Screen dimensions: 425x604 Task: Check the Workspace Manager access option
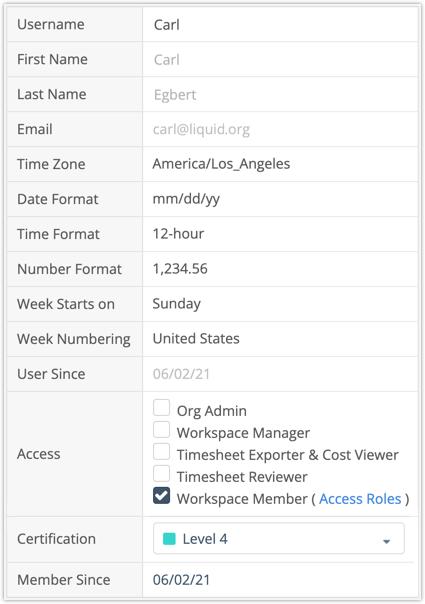tap(161, 430)
